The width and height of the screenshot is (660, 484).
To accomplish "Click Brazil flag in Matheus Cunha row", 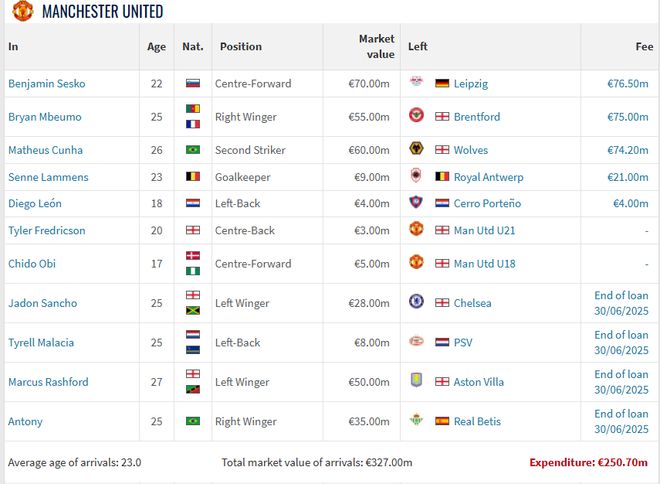I will (193, 150).
